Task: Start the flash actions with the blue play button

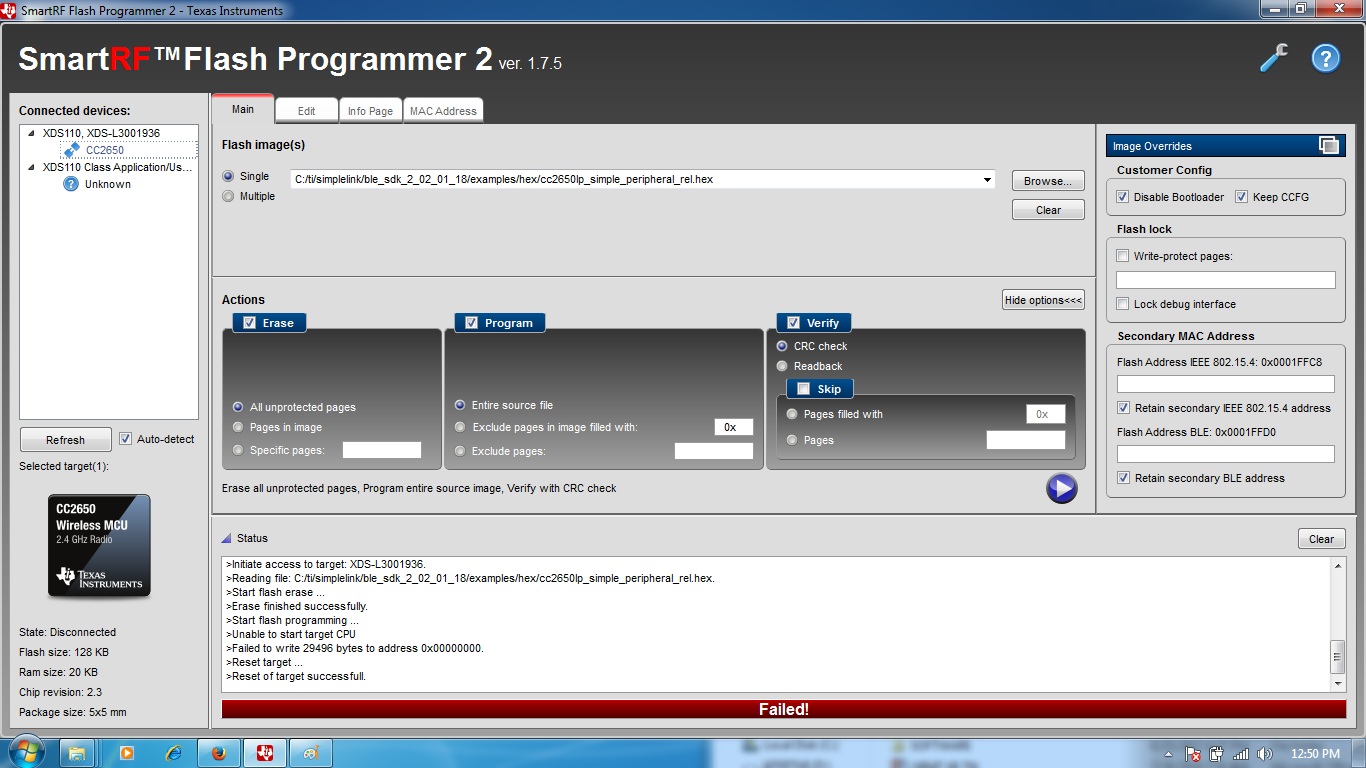Action: point(1061,488)
